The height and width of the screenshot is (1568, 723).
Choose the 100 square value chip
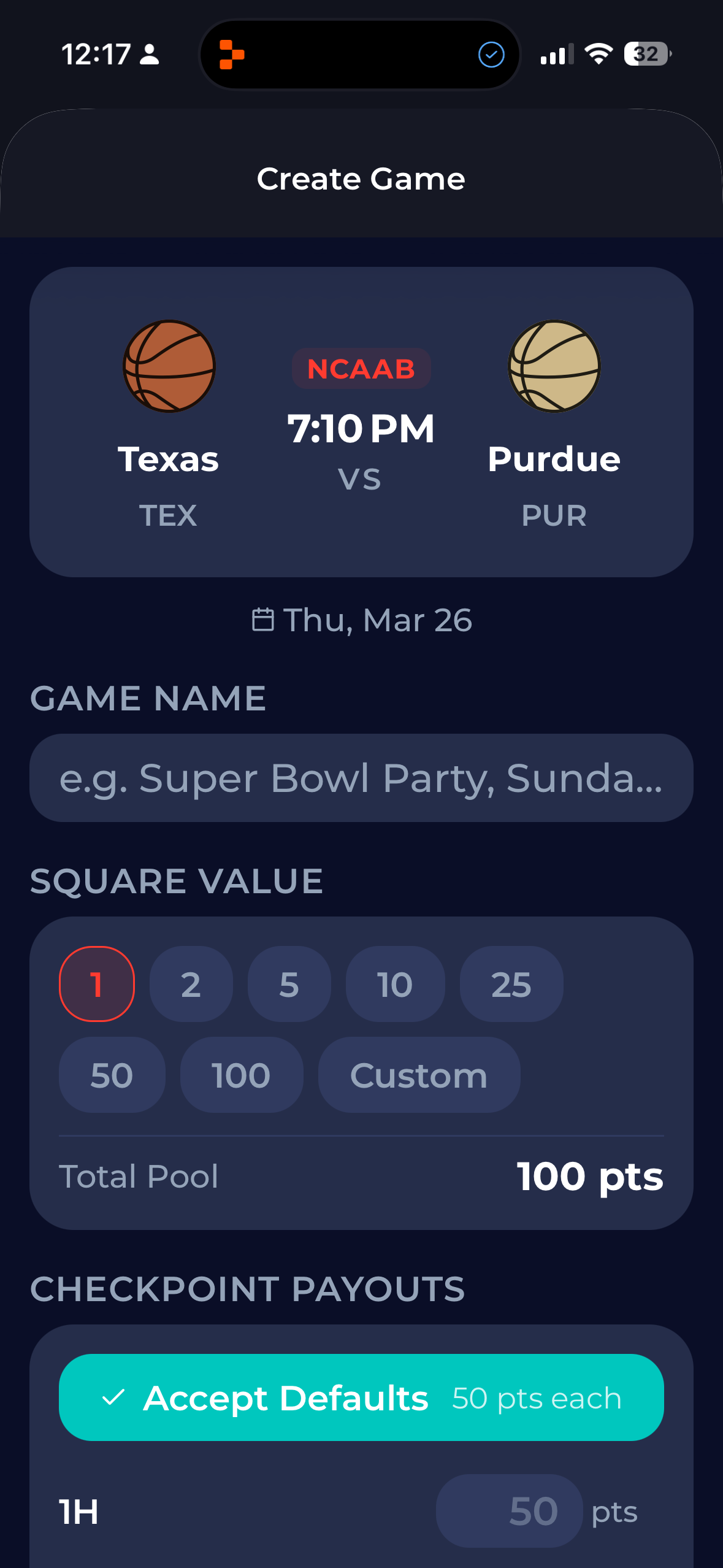tap(241, 1075)
